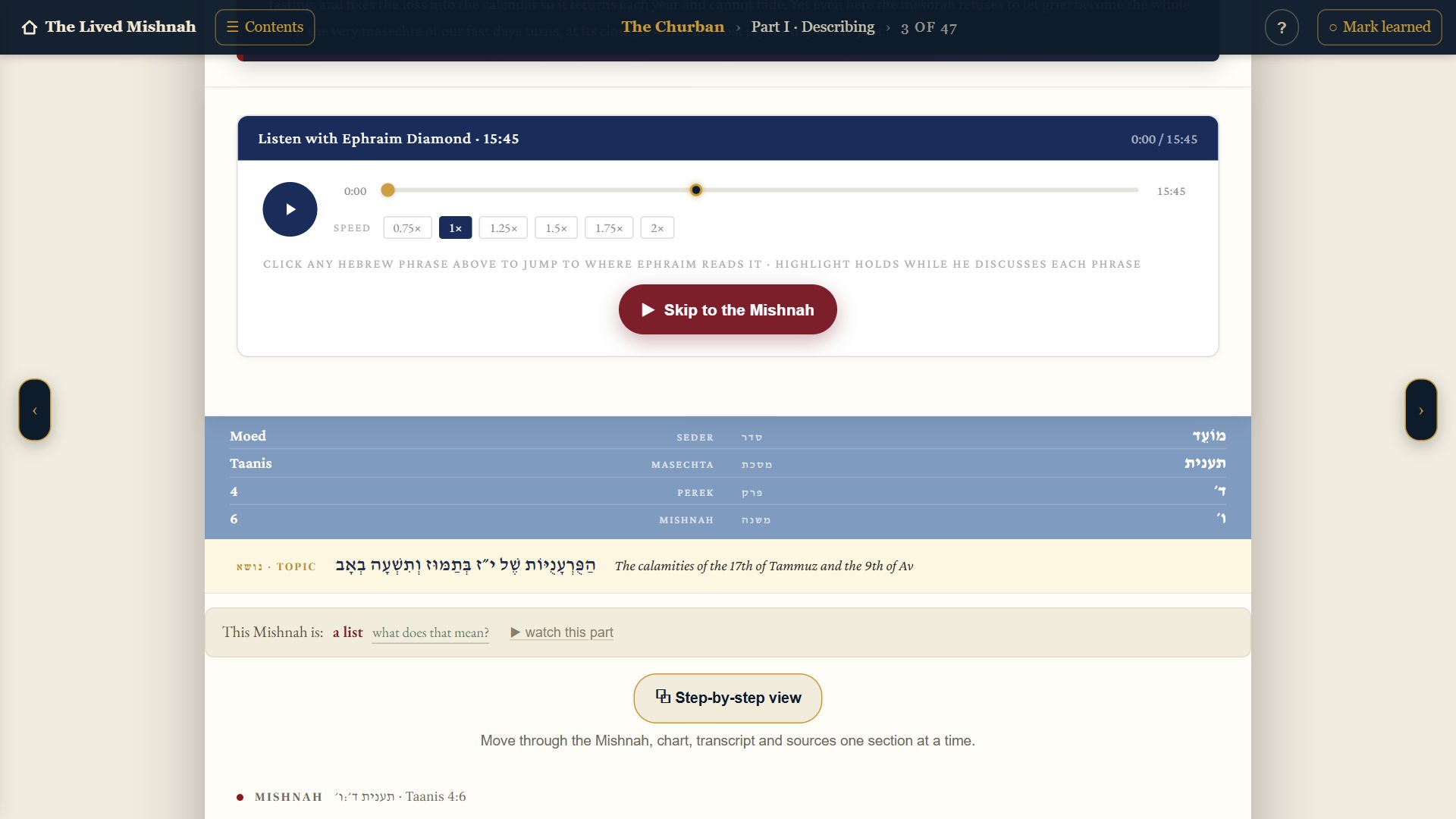Open 'what does that mean?' link
The image size is (1456, 819).
(x=431, y=633)
